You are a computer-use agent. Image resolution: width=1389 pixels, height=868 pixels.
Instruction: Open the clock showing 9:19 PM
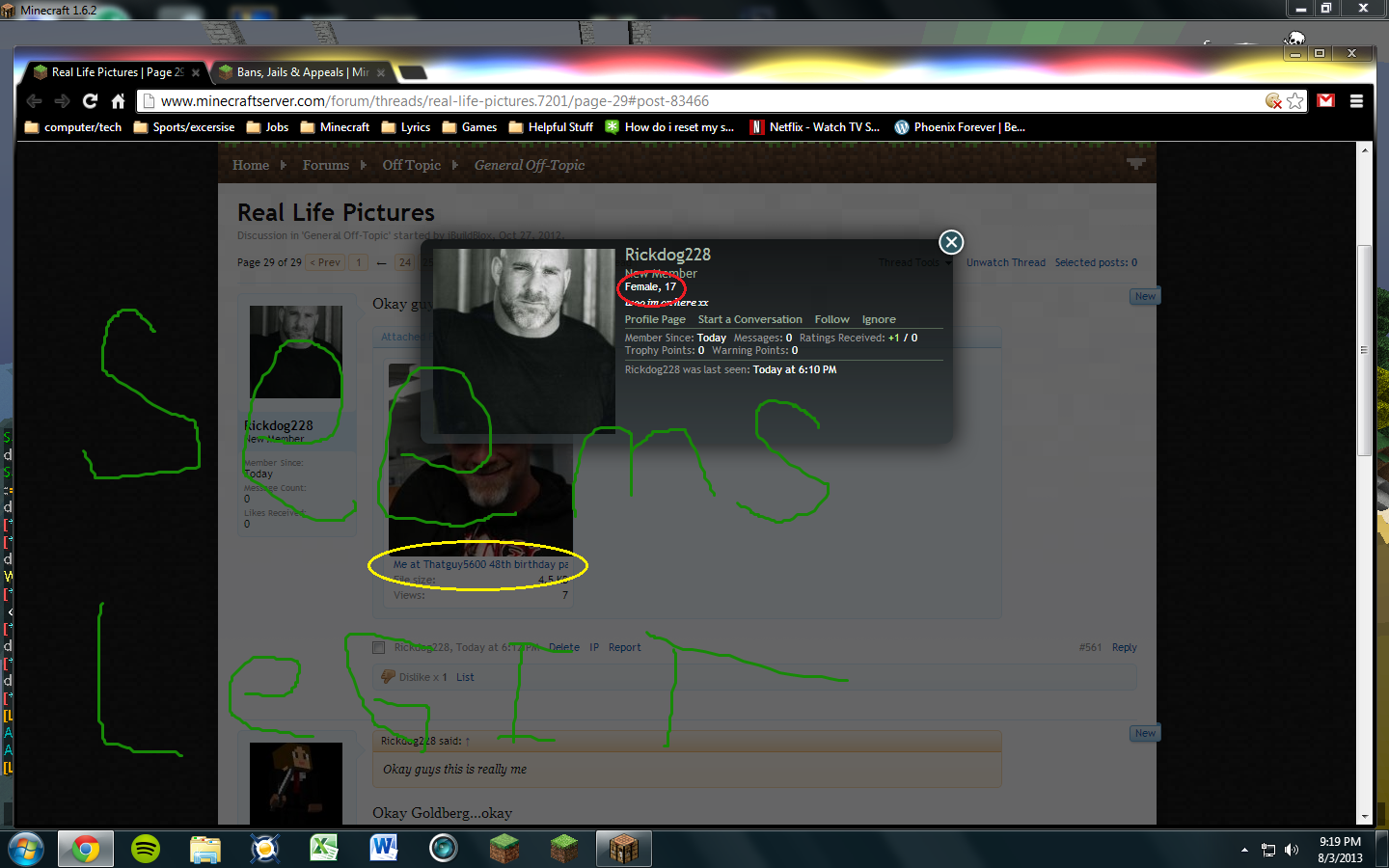[1340, 850]
